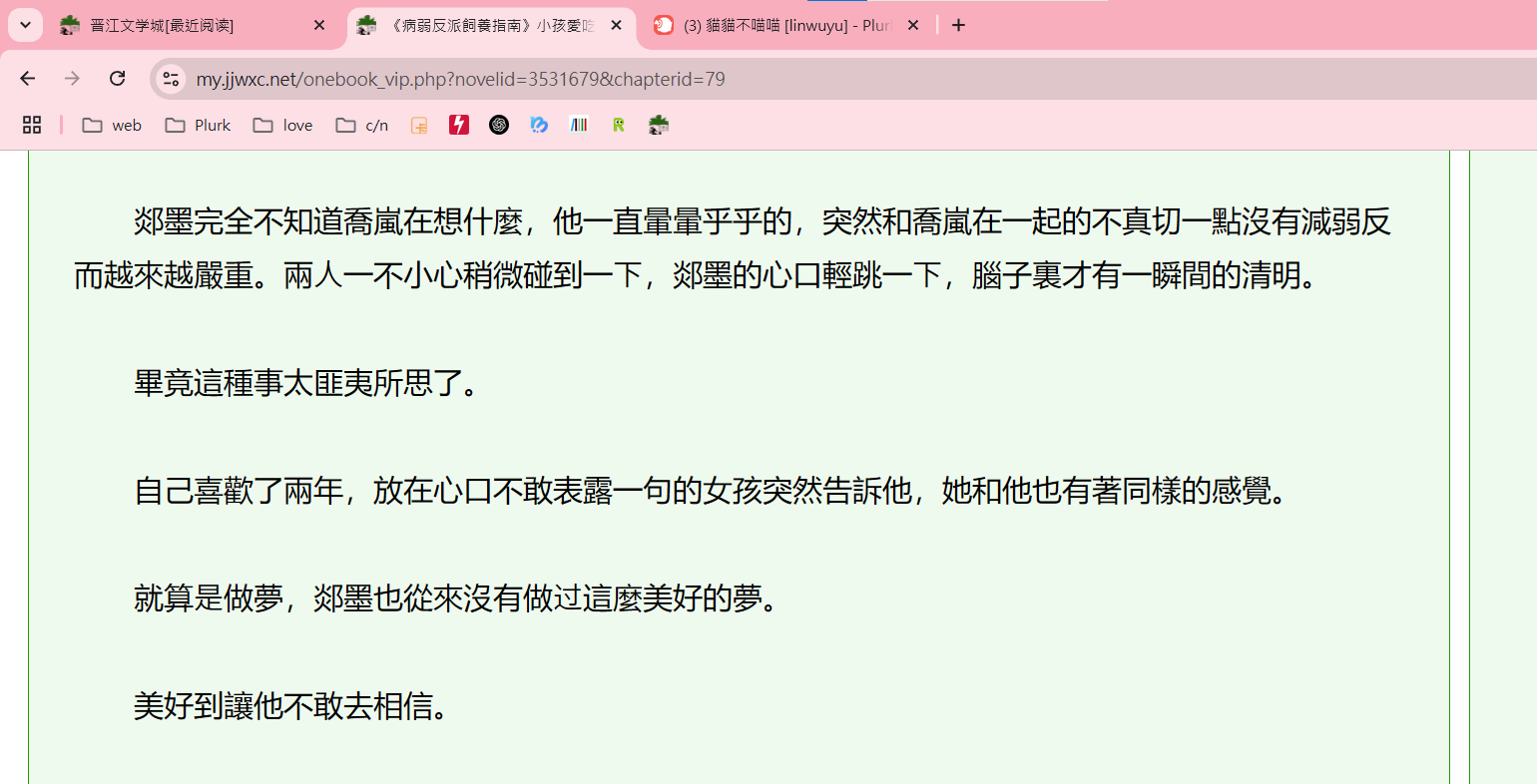The image size is (1537, 784).
Task: Open the c/n bookmarks folder
Action: pos(362,125)
